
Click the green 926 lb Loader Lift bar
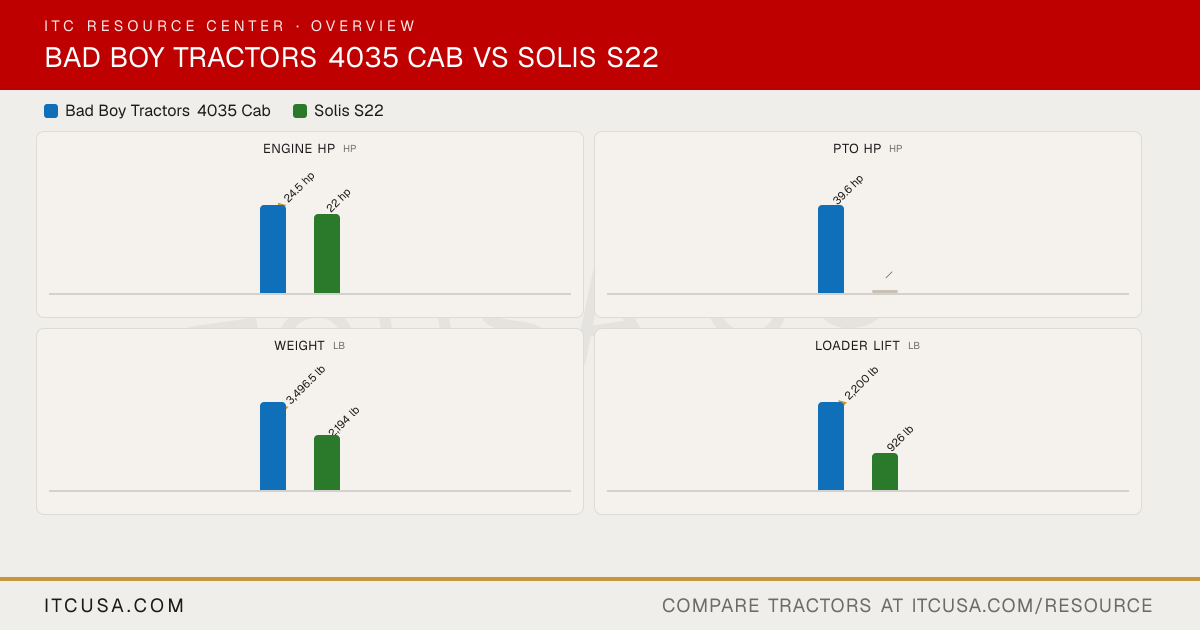[885, 472]
